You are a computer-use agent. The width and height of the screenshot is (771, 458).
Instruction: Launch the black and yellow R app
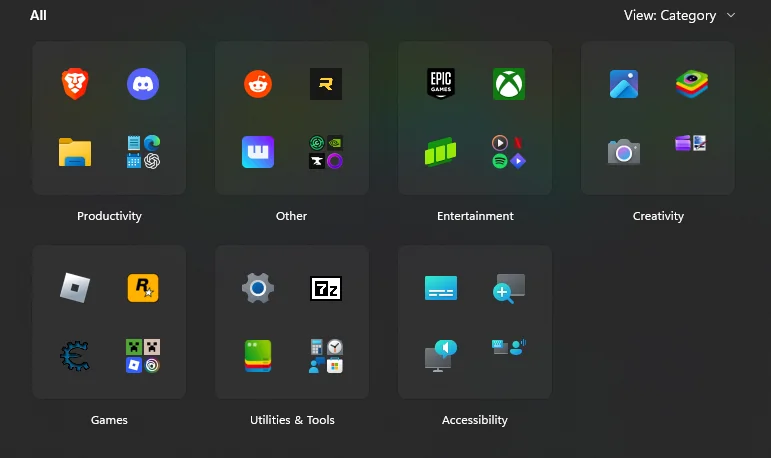(326, 84)
